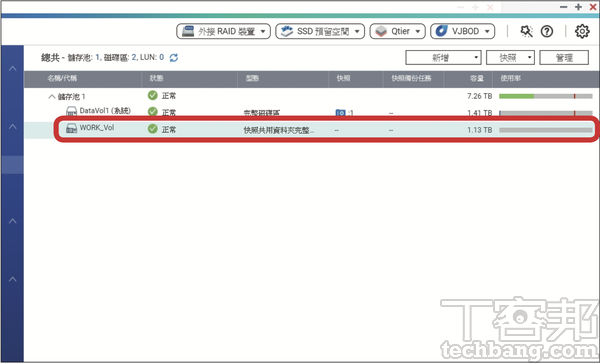This screenshot has height=363, width=600.
Task: Click the 外接 RAID 裝置 drive icon
Action: click(x=188, y=31)
